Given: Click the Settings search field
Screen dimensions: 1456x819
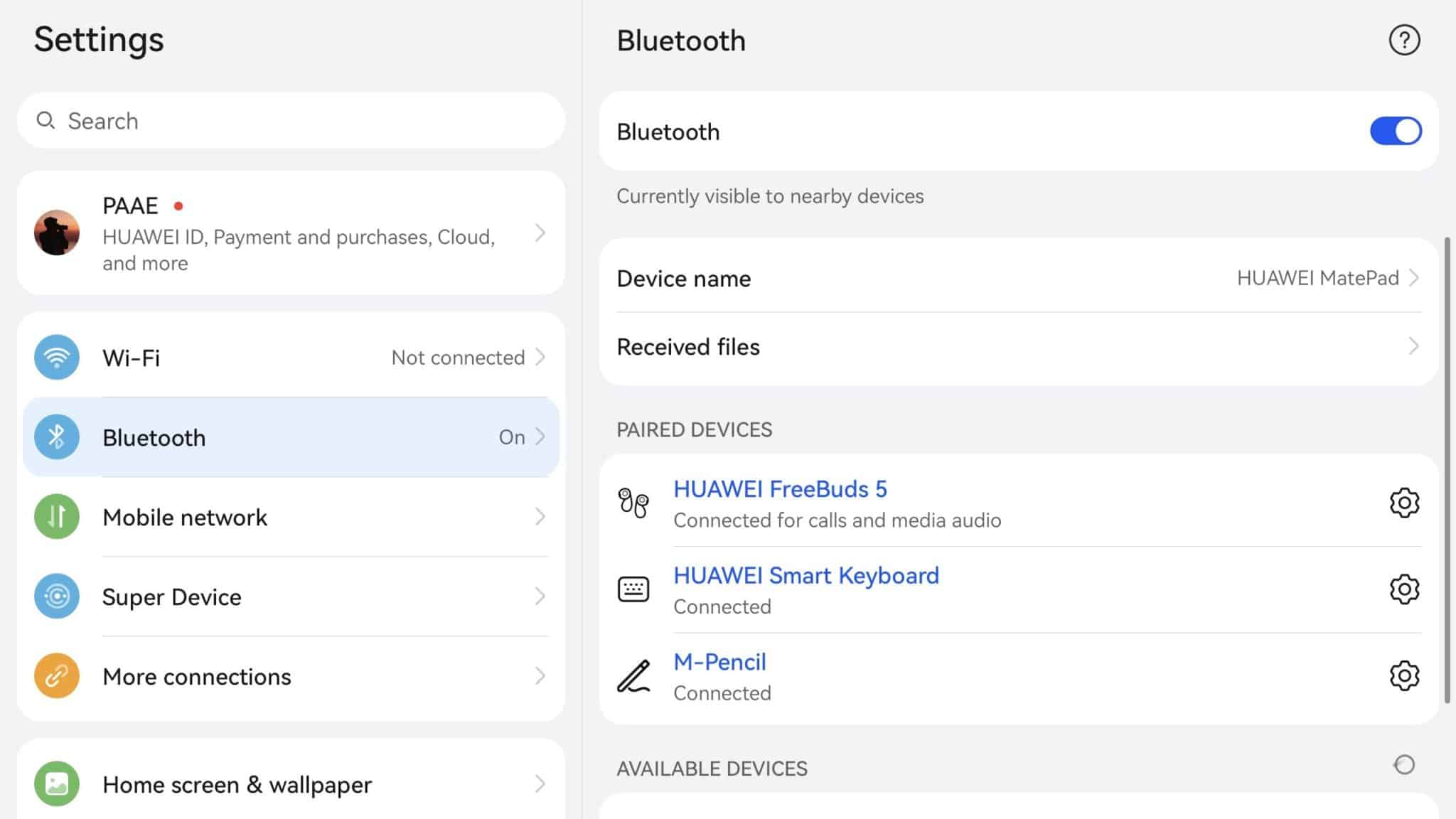Looking at the screenshot, I should 291,121.
